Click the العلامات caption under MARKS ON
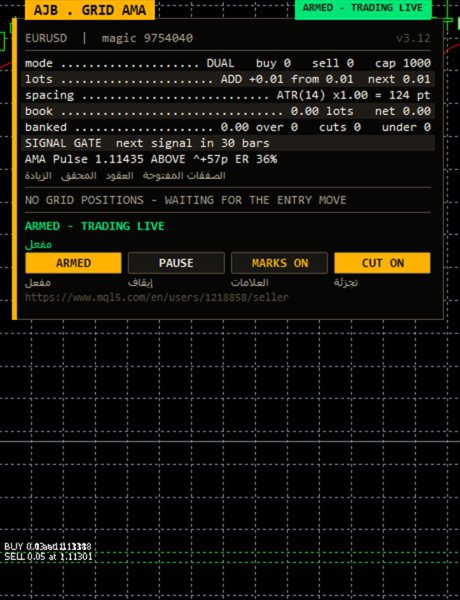460x600 pixels. click(250, 283)
